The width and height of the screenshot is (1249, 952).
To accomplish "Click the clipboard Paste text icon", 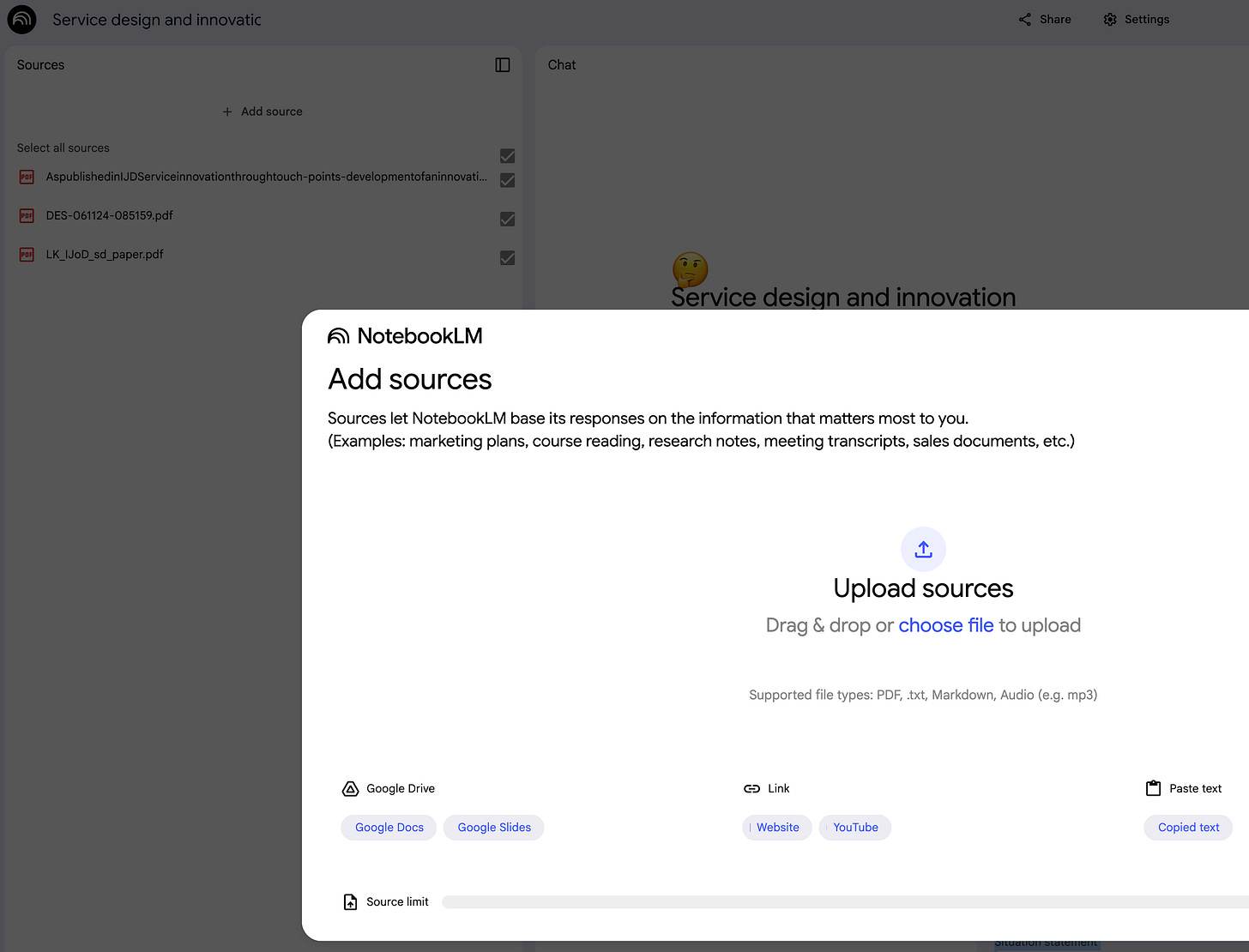I will tap(1153, 788).
